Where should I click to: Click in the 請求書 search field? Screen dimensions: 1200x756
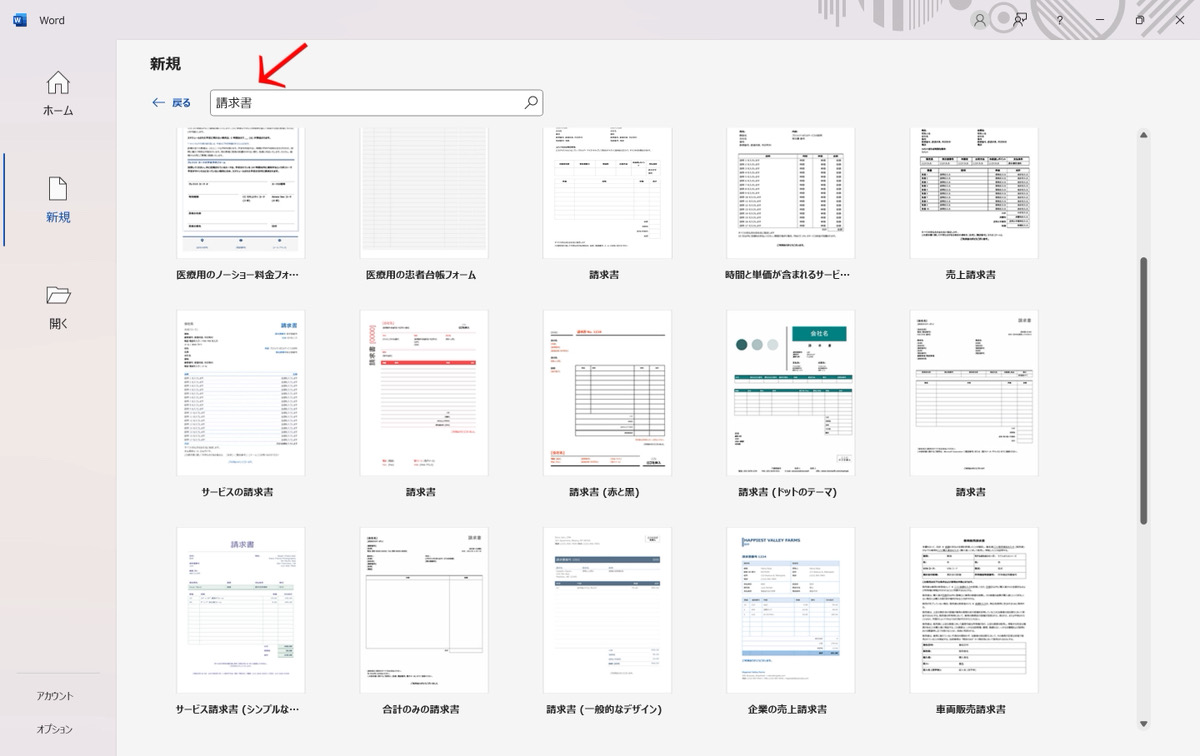[x=365, y=103]
